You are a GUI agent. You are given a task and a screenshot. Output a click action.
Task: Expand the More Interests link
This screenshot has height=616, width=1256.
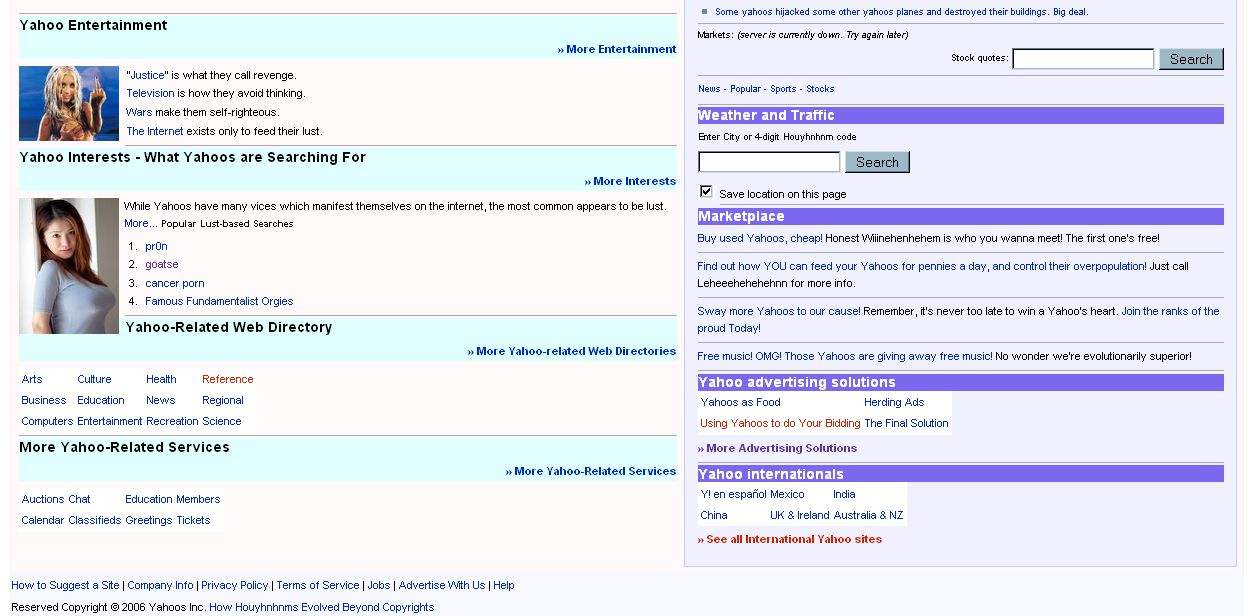[630, 181]
